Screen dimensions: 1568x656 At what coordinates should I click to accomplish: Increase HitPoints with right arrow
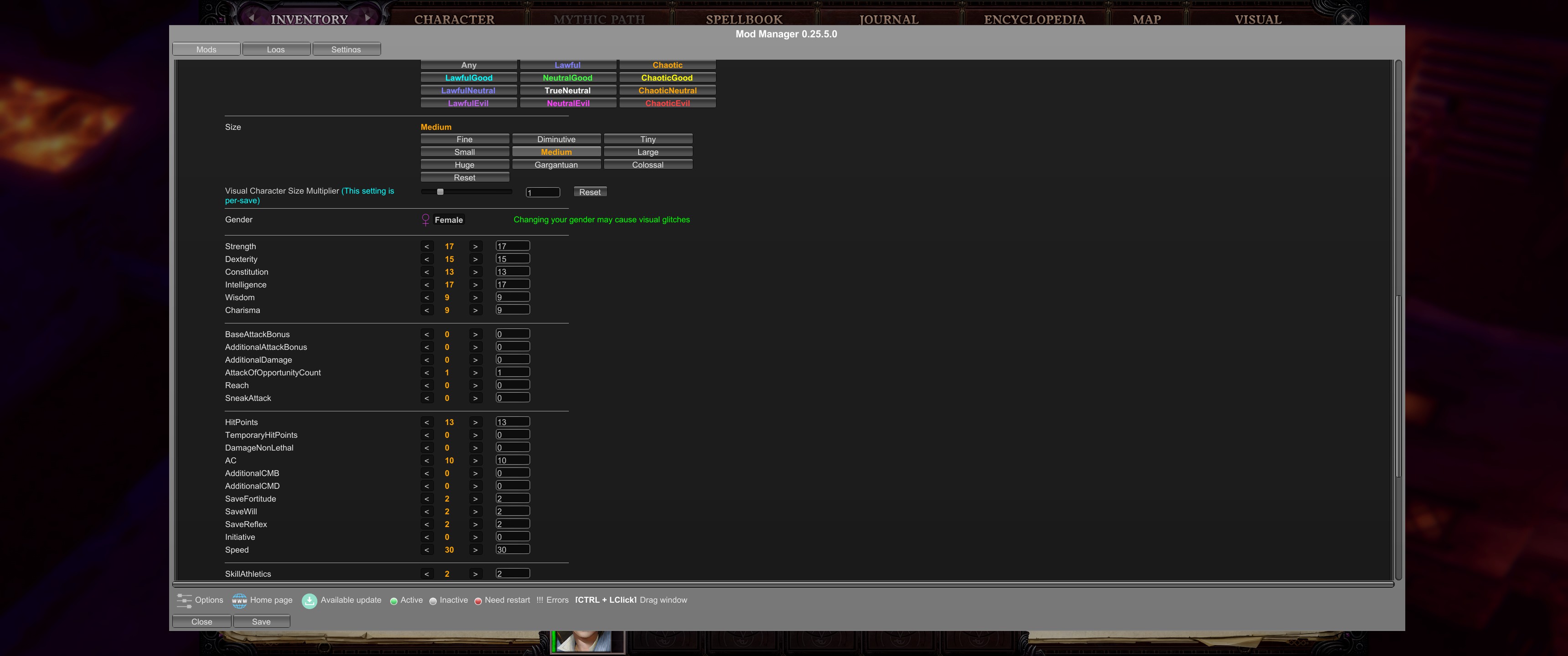[x=475, y=422]
